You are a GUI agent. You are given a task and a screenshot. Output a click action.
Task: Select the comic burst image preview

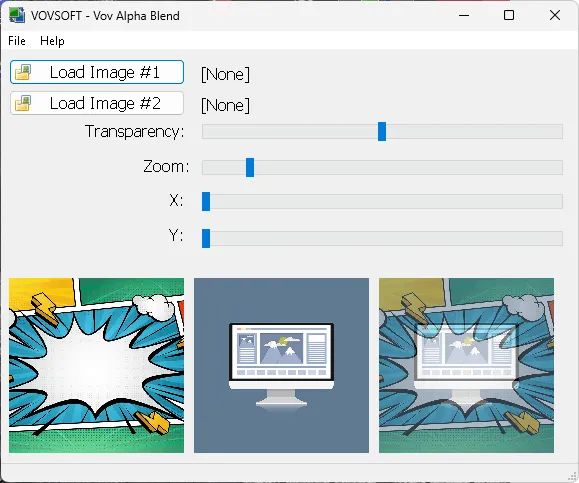[x=96, y=365]
